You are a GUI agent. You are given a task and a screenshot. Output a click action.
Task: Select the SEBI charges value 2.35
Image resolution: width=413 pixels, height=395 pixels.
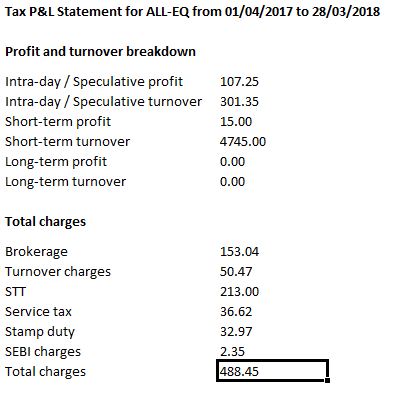tap(232, 352)
